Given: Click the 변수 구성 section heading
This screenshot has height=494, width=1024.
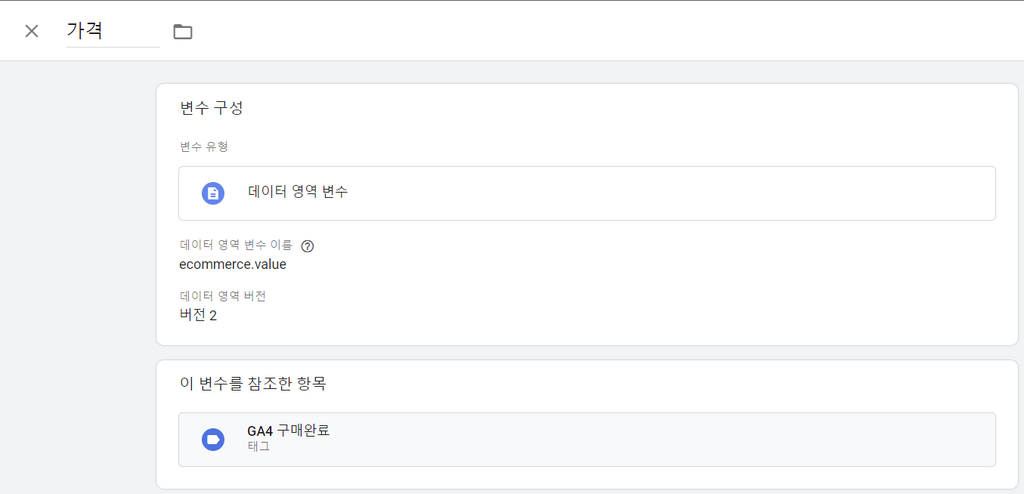Looking at the screenshot, I should click(212, 108).
